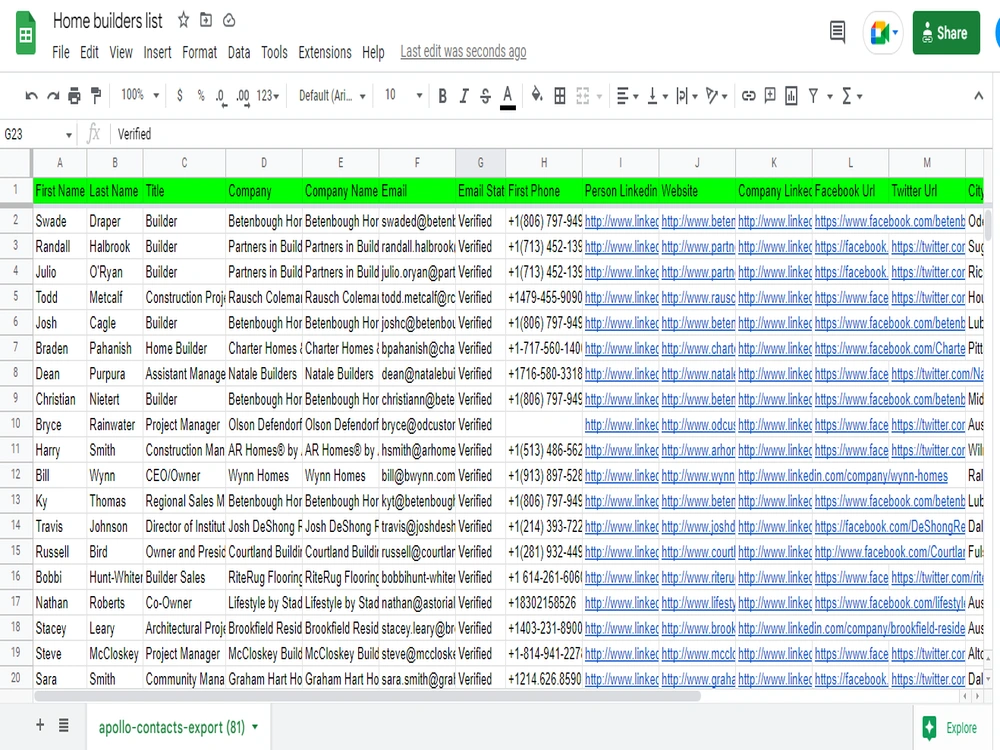
Task: Click the 'Home builders list' document title
Action: [x=108, y=21]
